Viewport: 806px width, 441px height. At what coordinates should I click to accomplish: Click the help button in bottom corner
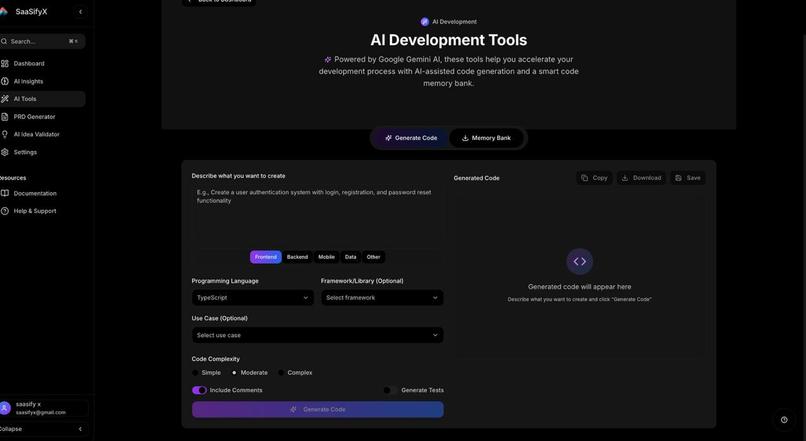784,420
